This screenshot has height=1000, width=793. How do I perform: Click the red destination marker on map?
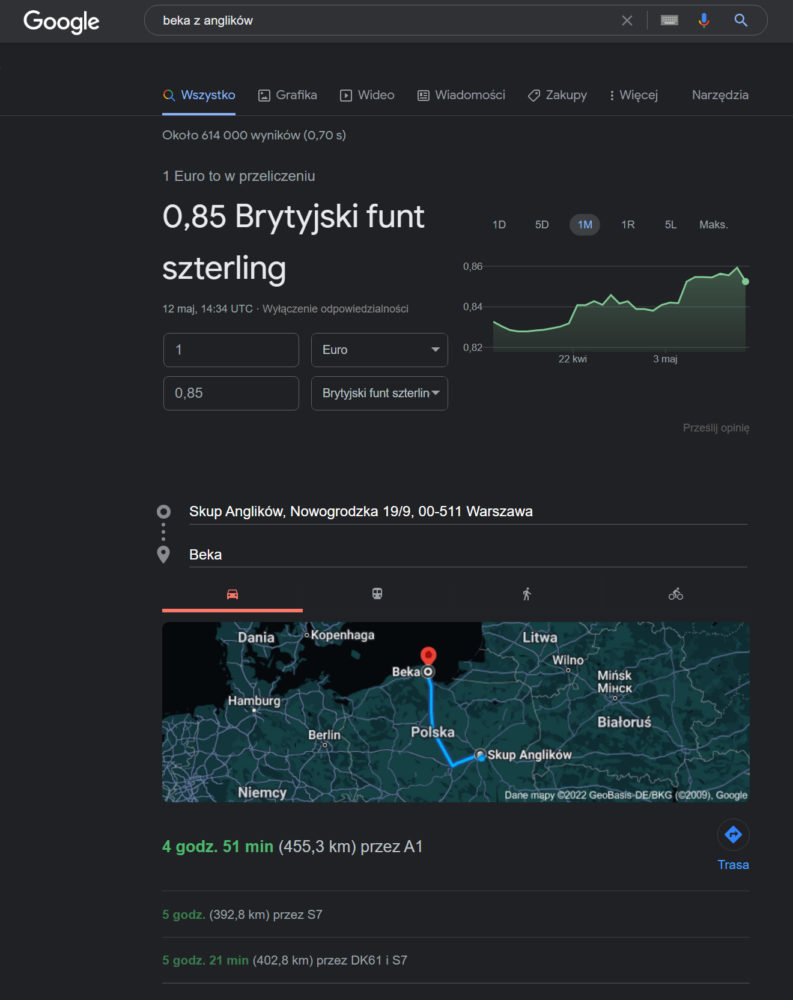[x=428, y=656]
